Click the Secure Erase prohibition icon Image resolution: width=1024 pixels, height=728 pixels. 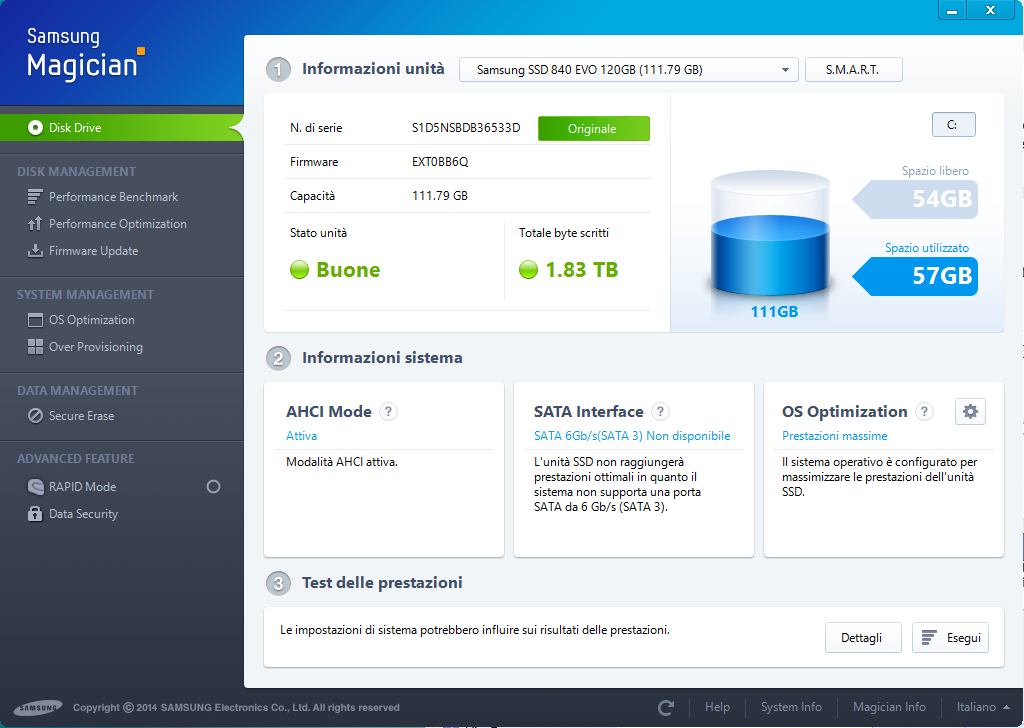pyautogui.click(x=35, y=416)
